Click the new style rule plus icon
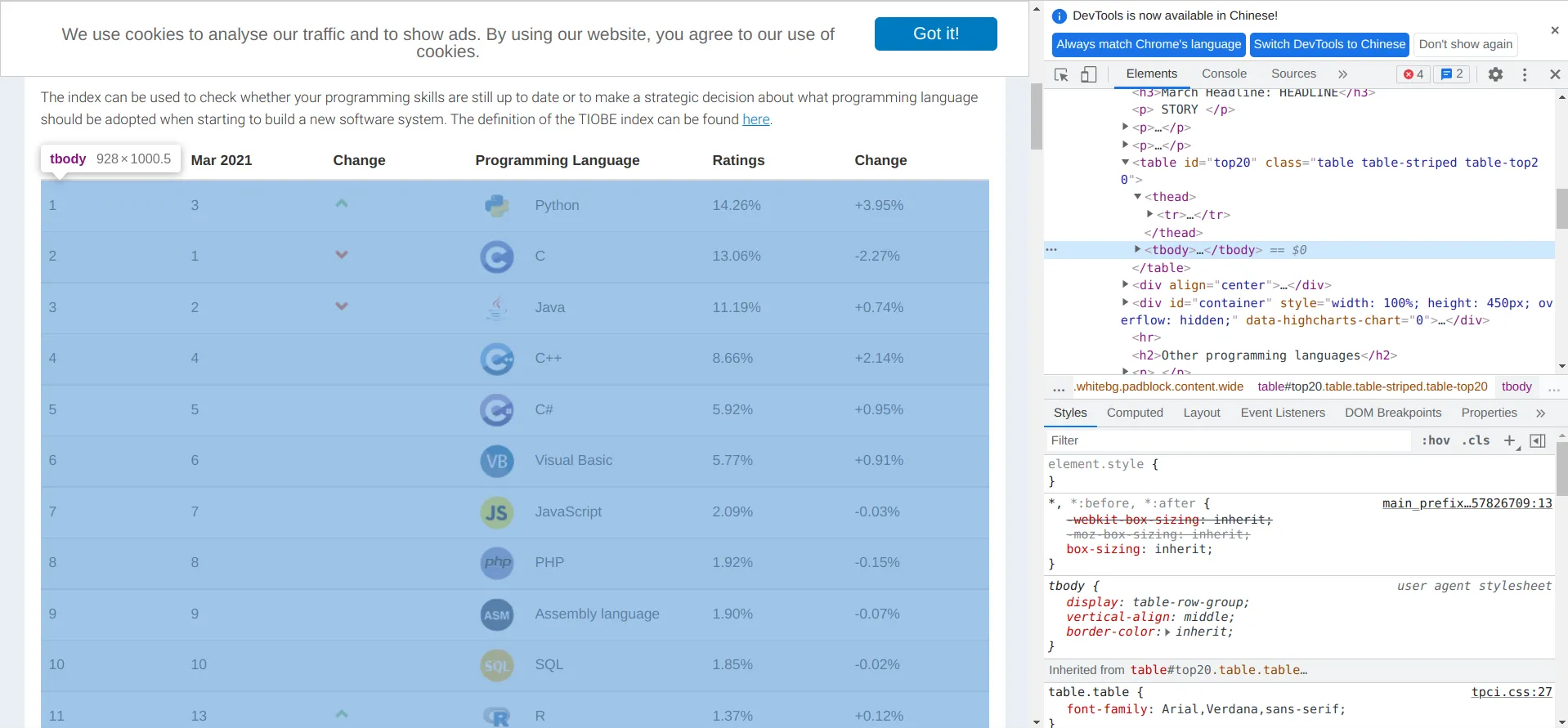 tap(1509, 440)
